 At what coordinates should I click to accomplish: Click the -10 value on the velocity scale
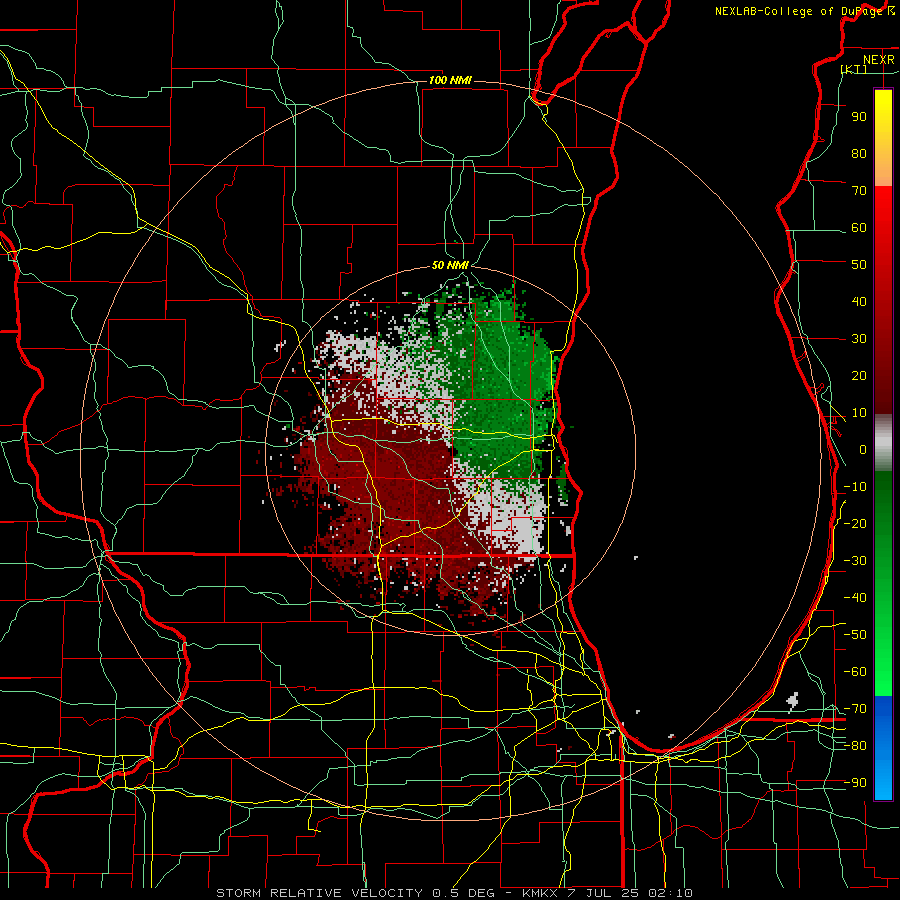(855, 487)
